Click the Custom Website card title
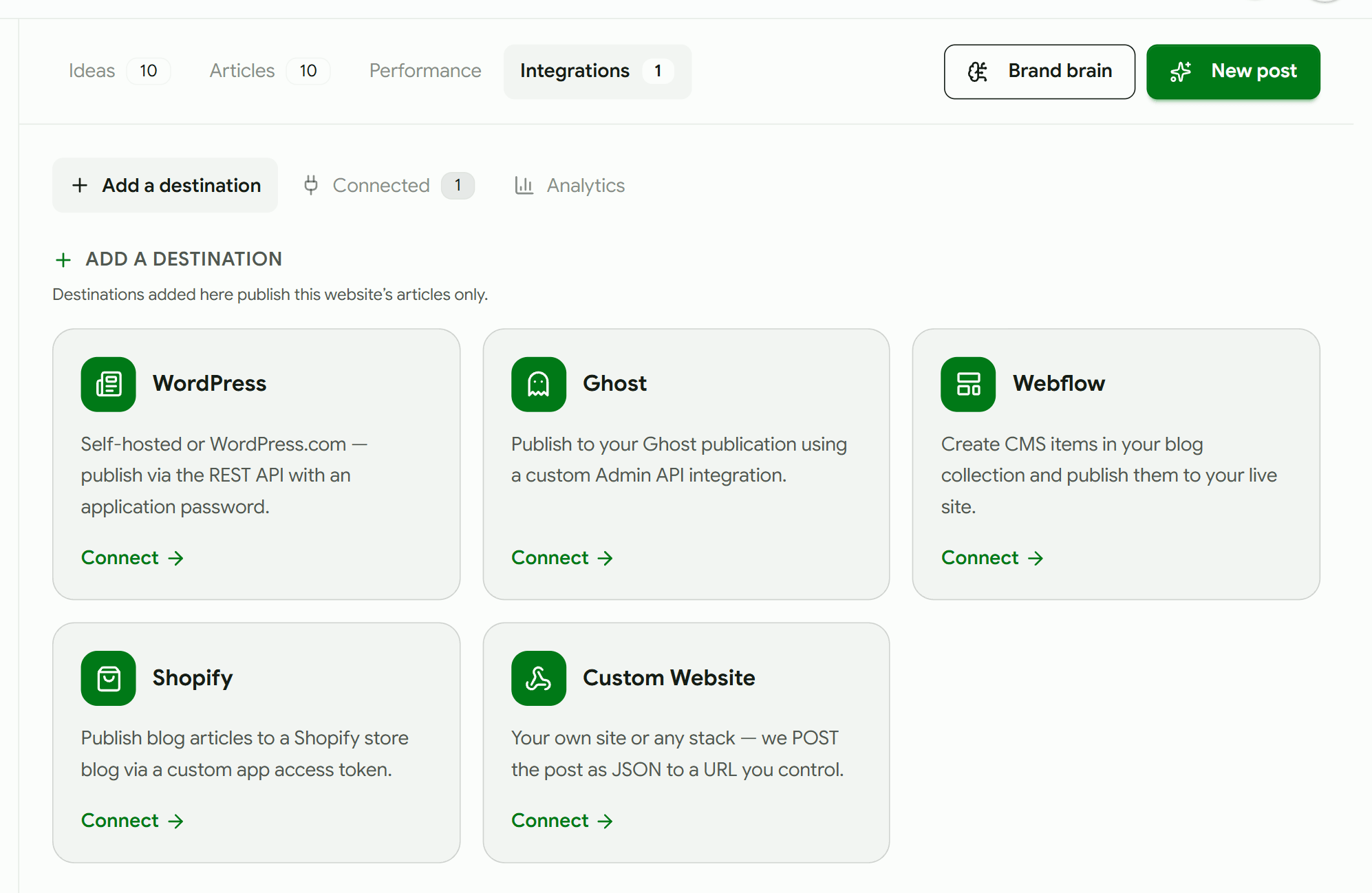Viewport: 1372px width, 893px height. click(x=669, y=678)
